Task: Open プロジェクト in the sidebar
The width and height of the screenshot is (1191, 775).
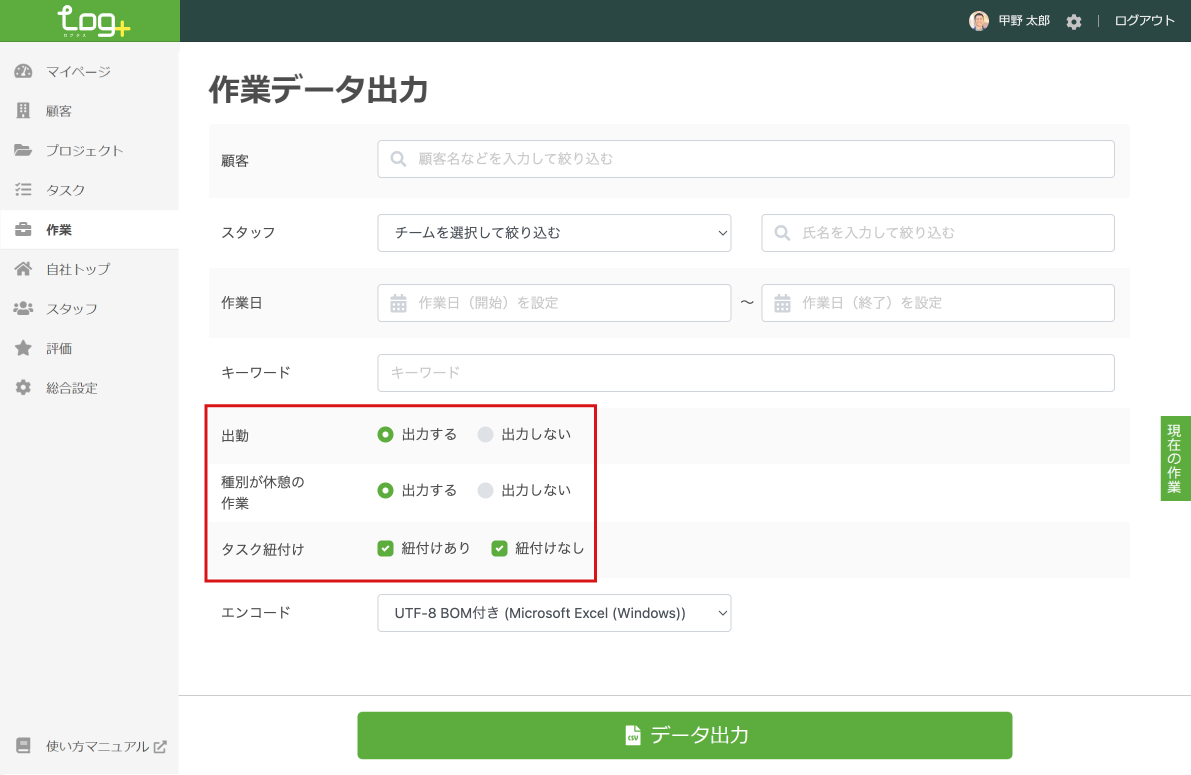Action: pyautogui.click(x=84, y=151)
